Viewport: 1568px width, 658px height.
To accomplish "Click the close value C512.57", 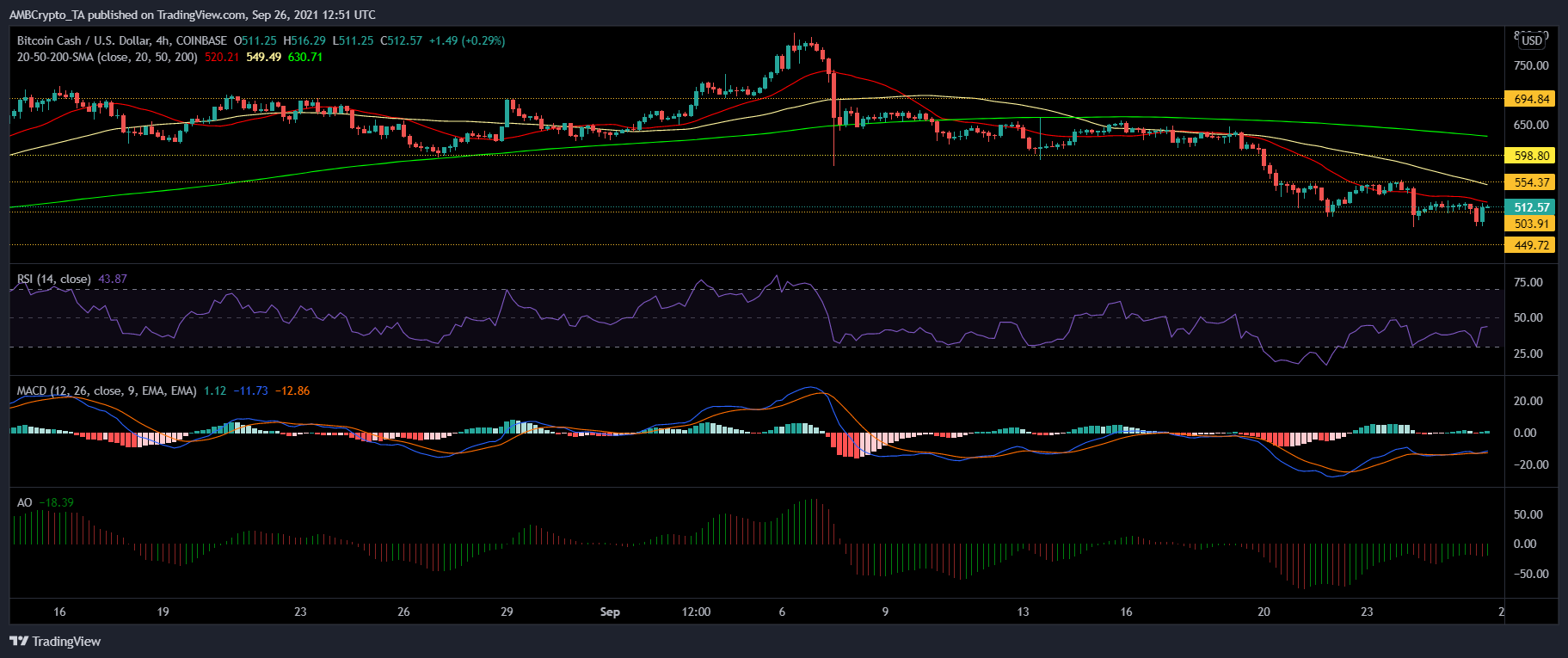I will (x=401, y=40).
